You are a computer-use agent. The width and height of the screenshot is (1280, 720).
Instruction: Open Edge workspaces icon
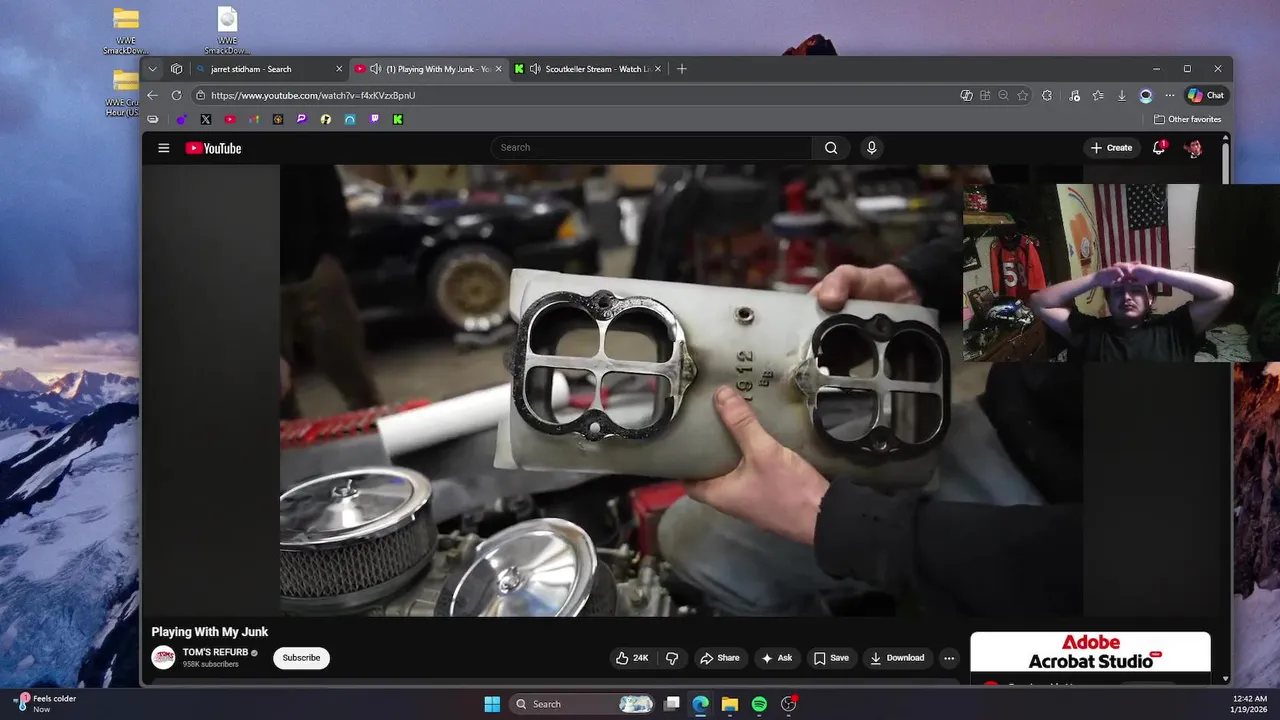[176, 69]
